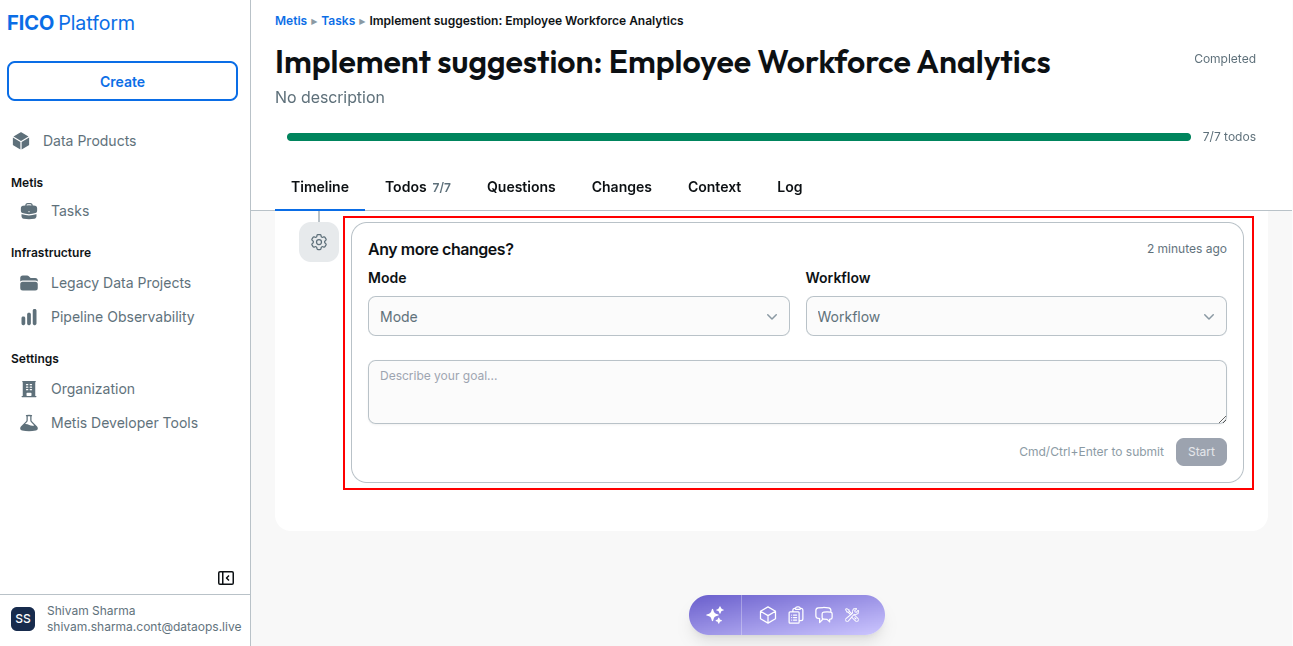Click the Start button
Viewport: 1293px width, 646px height.
pyautogui.click(x=1201, y=452)
